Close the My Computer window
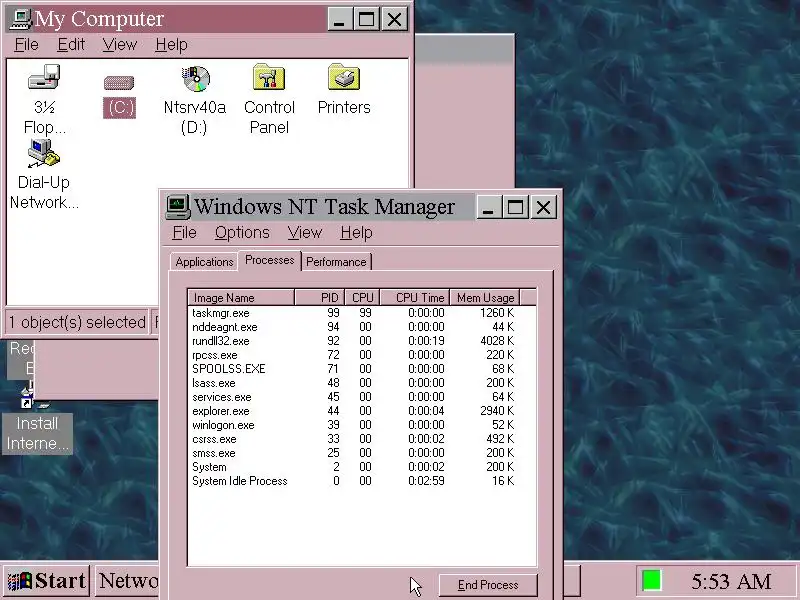Viewport: 800px width, 600px height. pos(394,19)
